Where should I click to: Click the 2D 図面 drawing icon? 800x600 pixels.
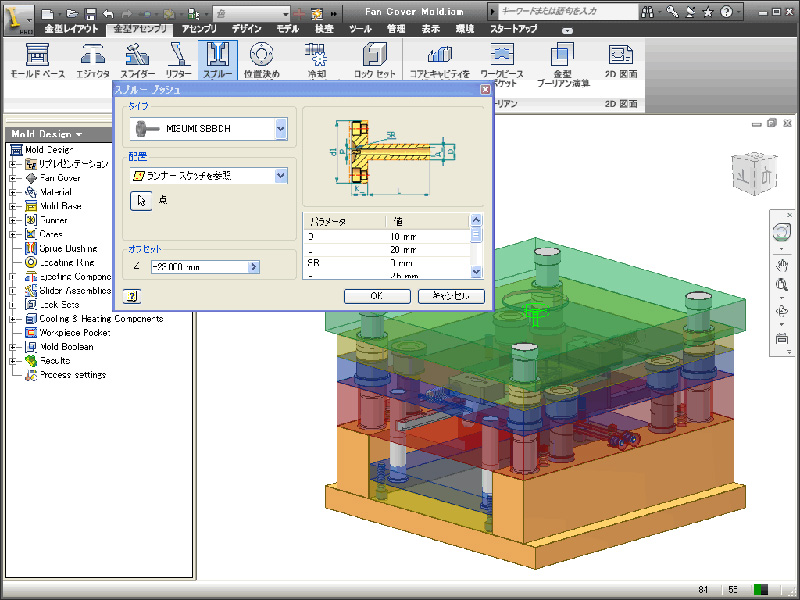620,59
